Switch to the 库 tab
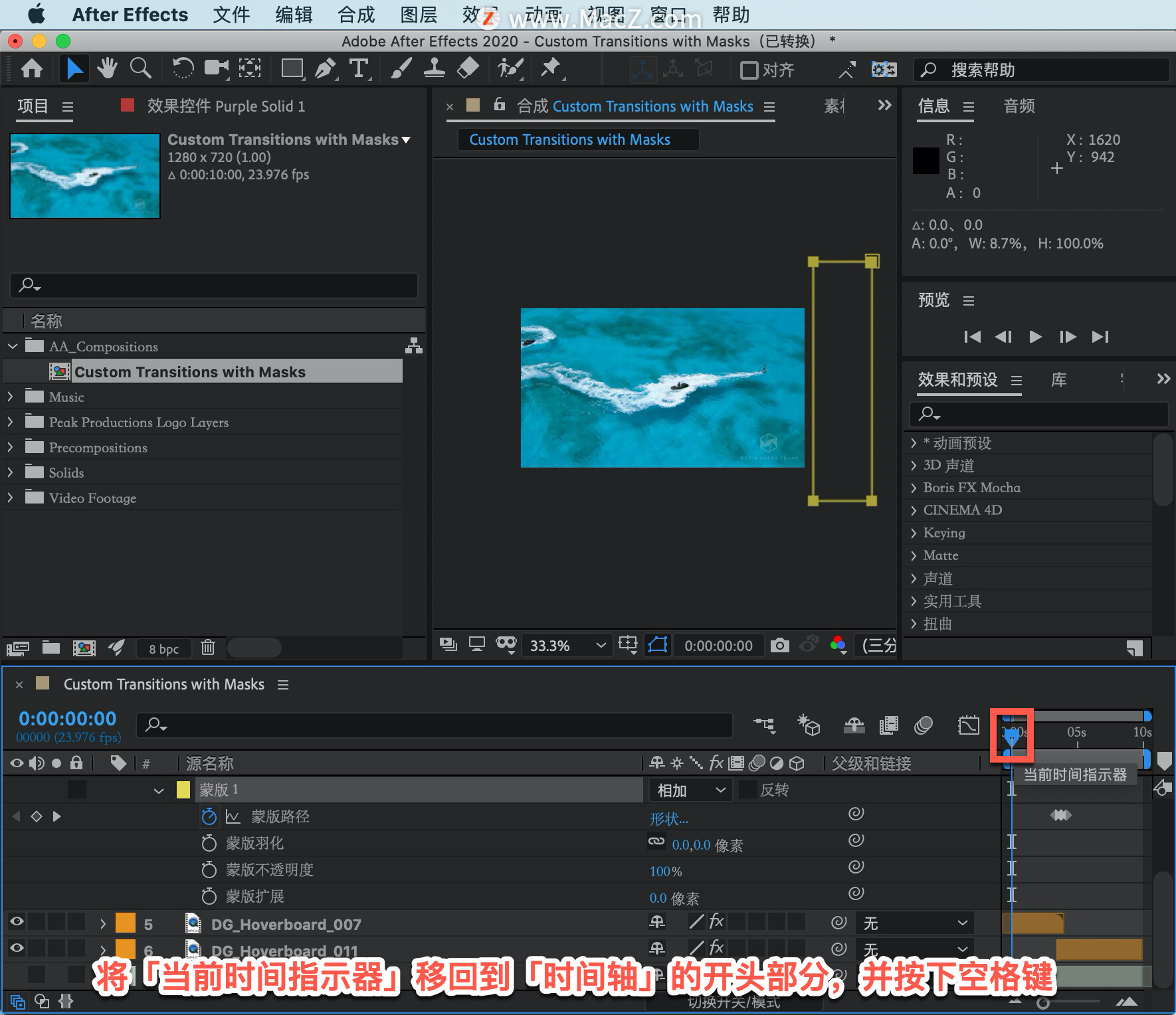 point(1059,380)
